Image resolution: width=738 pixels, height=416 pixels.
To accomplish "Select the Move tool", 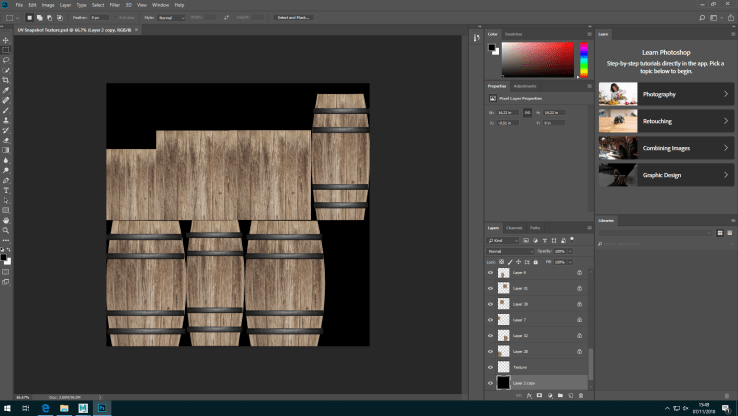I will 6,40.
